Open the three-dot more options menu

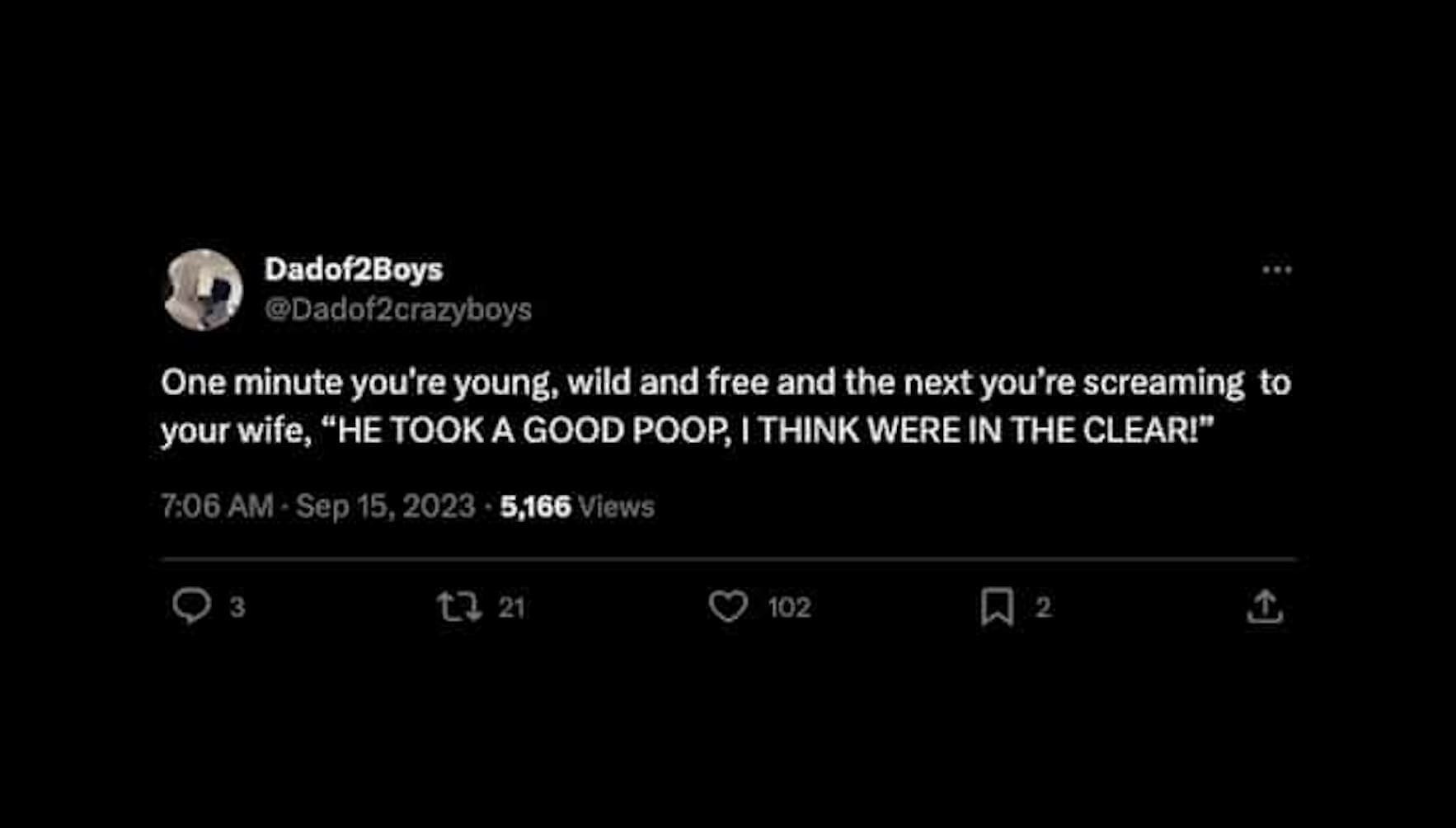pos(1277,270)
